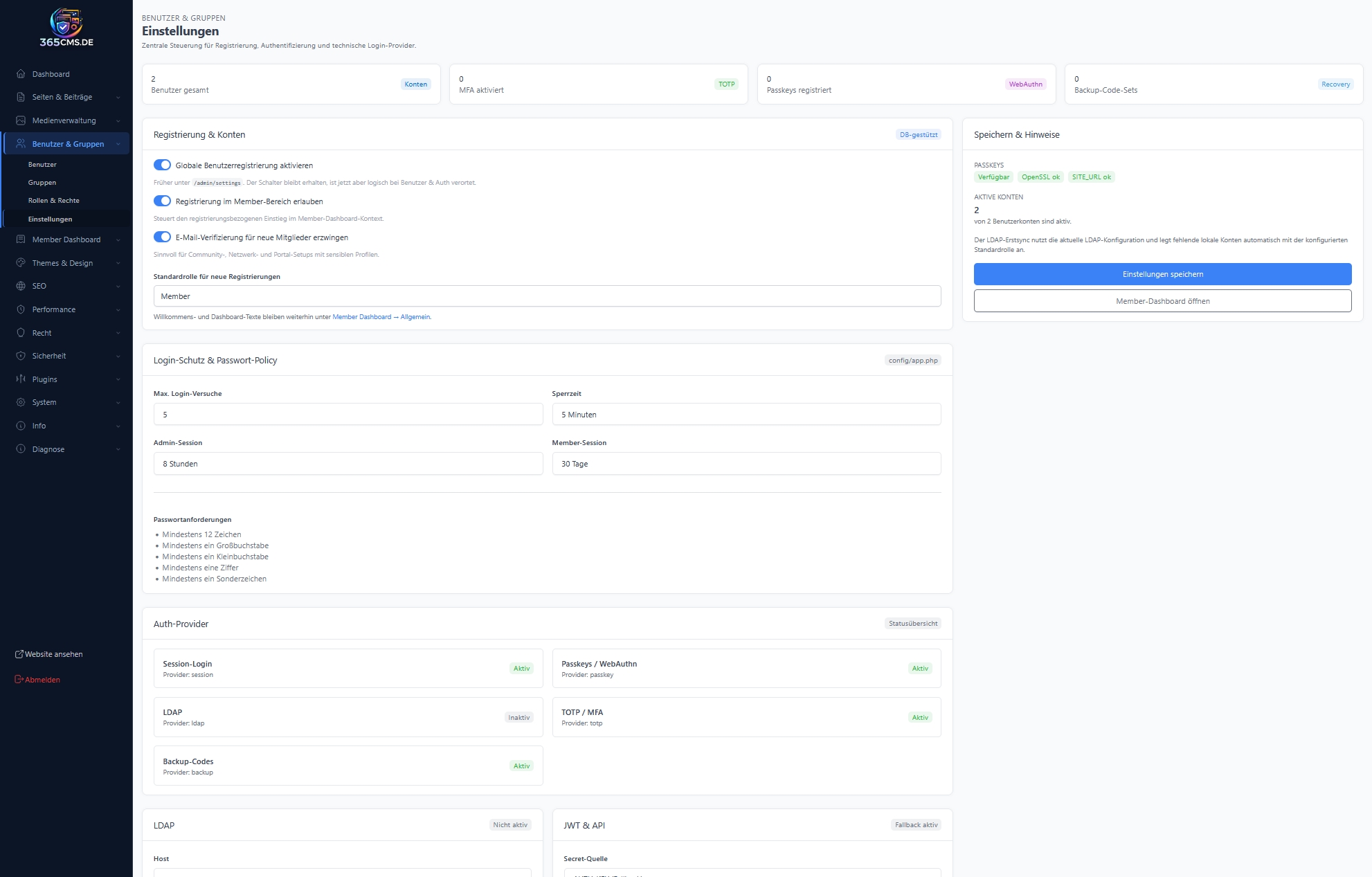
Task: Click the 365CMS.DE logo
Action: [66, 28]
